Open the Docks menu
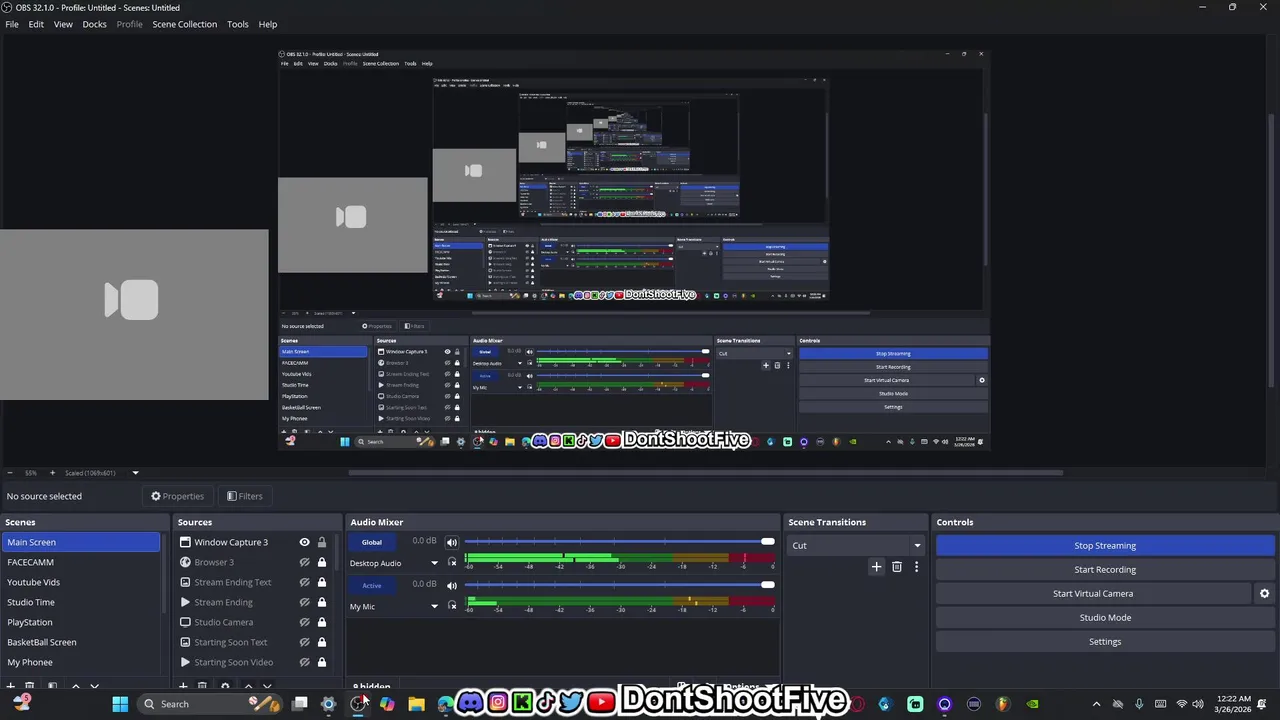Viewport: 1280px width, 720px height. 94,24
